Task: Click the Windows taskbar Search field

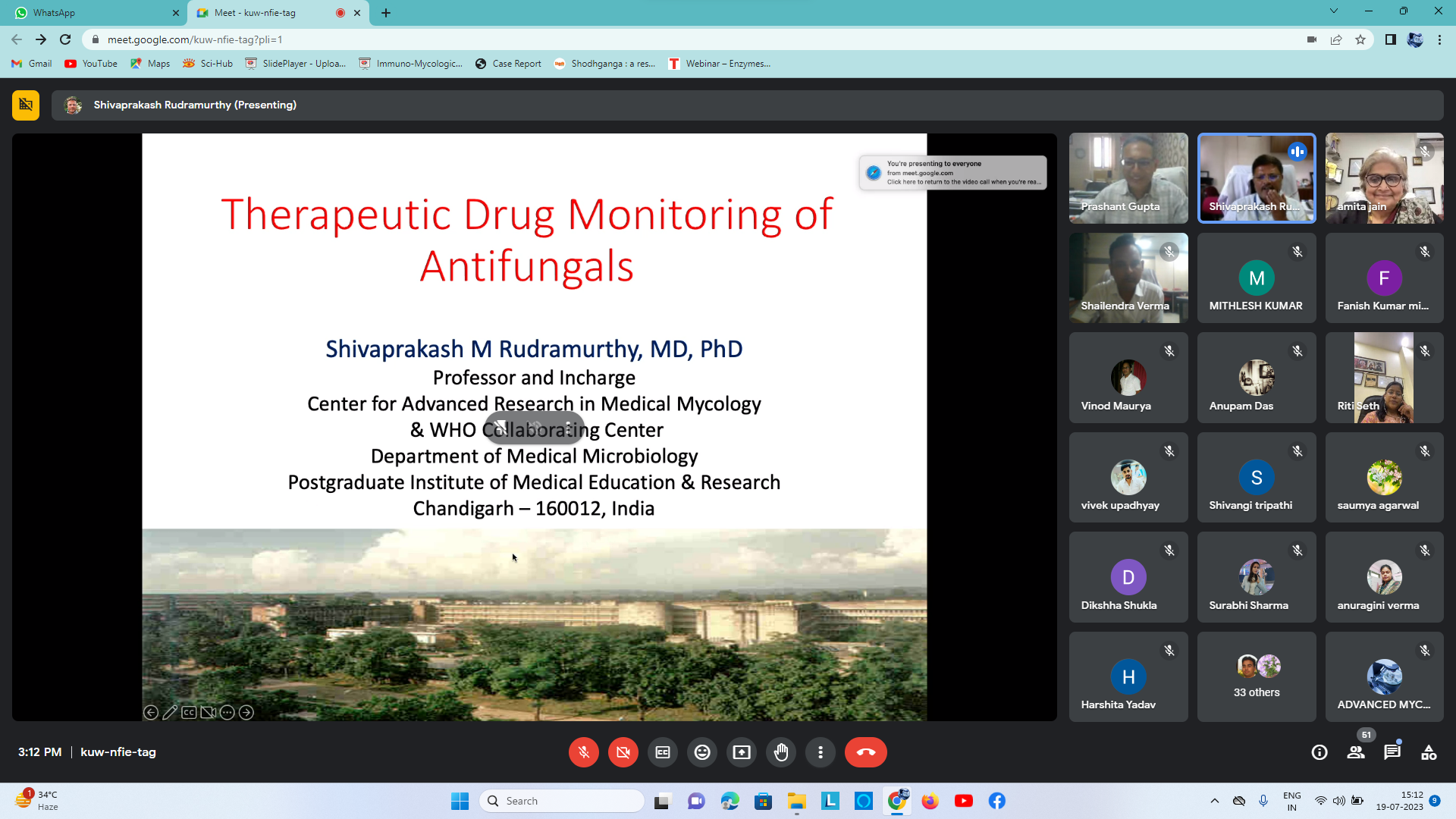Action: click(x=563, y=801)
